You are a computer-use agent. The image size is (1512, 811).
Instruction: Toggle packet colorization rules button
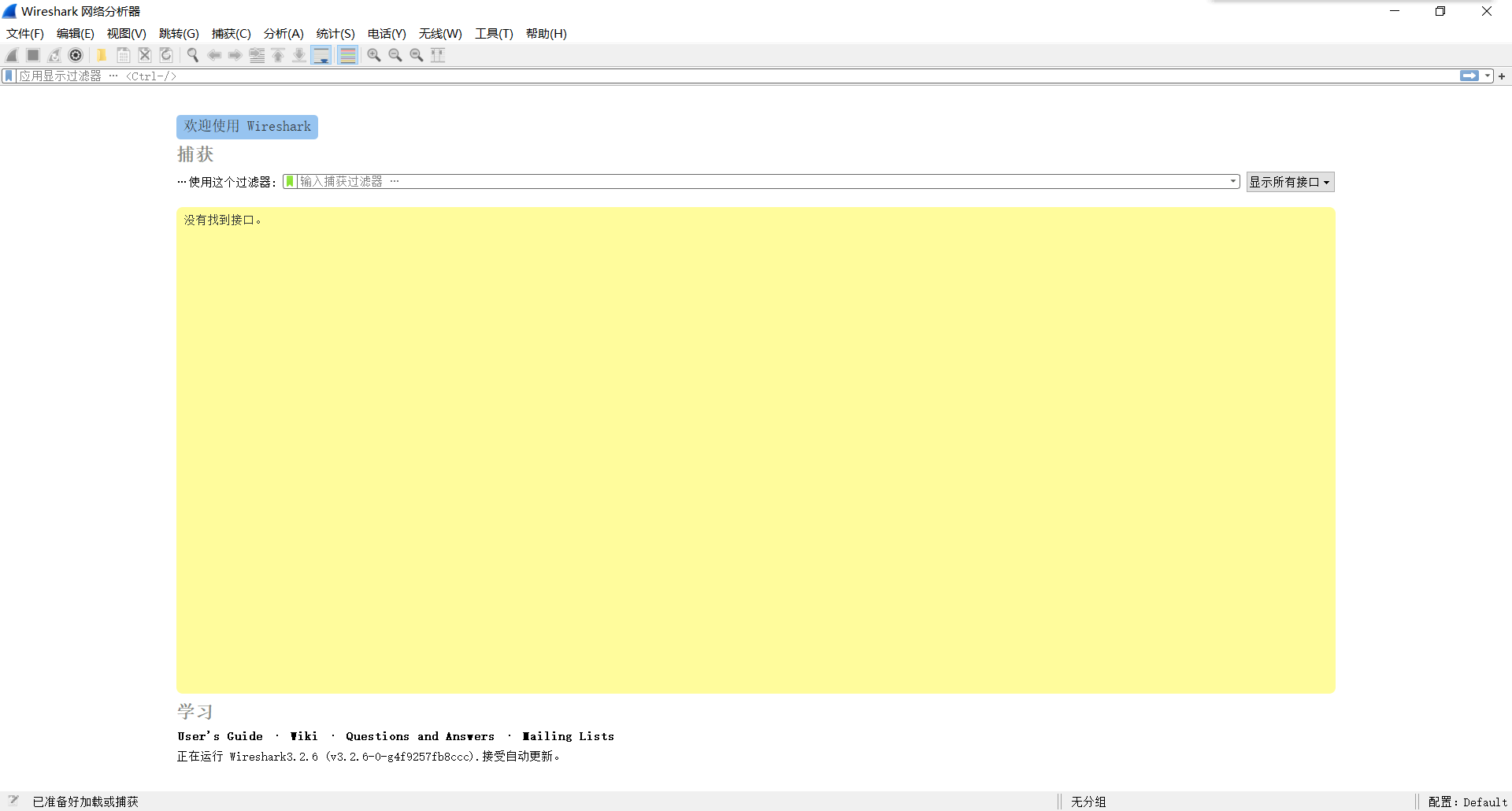point(347,55)
